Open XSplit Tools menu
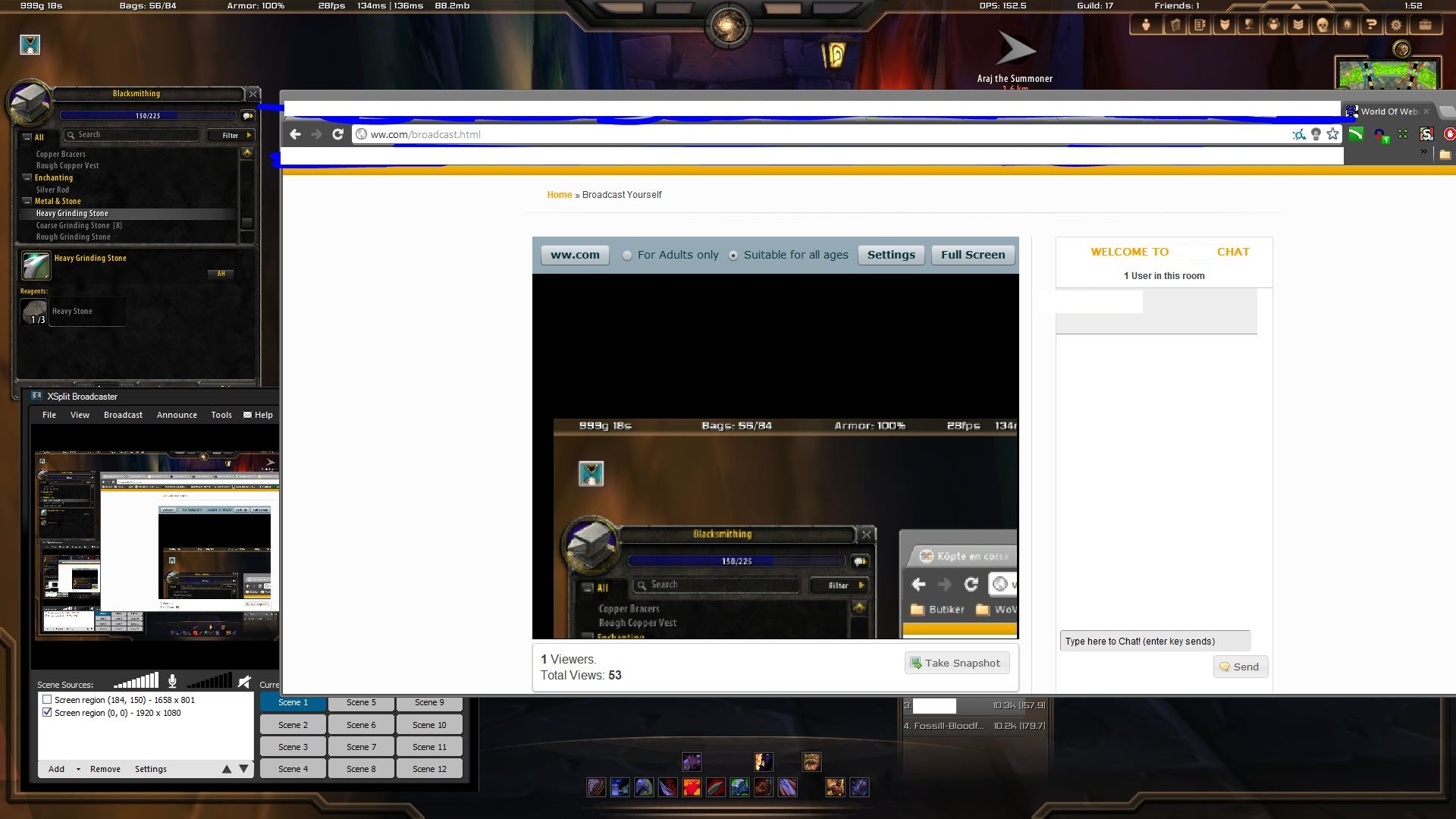Screen dimensions: 1456x819 point(221,415)
